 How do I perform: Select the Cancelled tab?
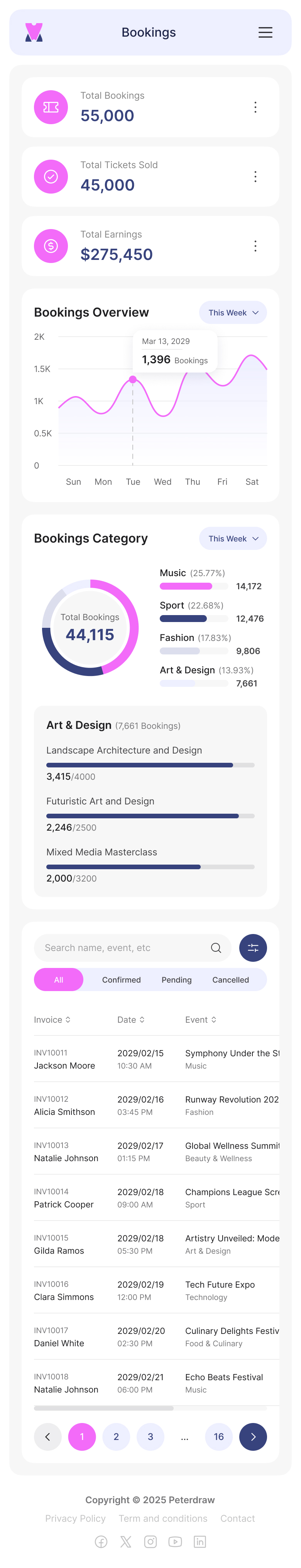pos(230,980)
